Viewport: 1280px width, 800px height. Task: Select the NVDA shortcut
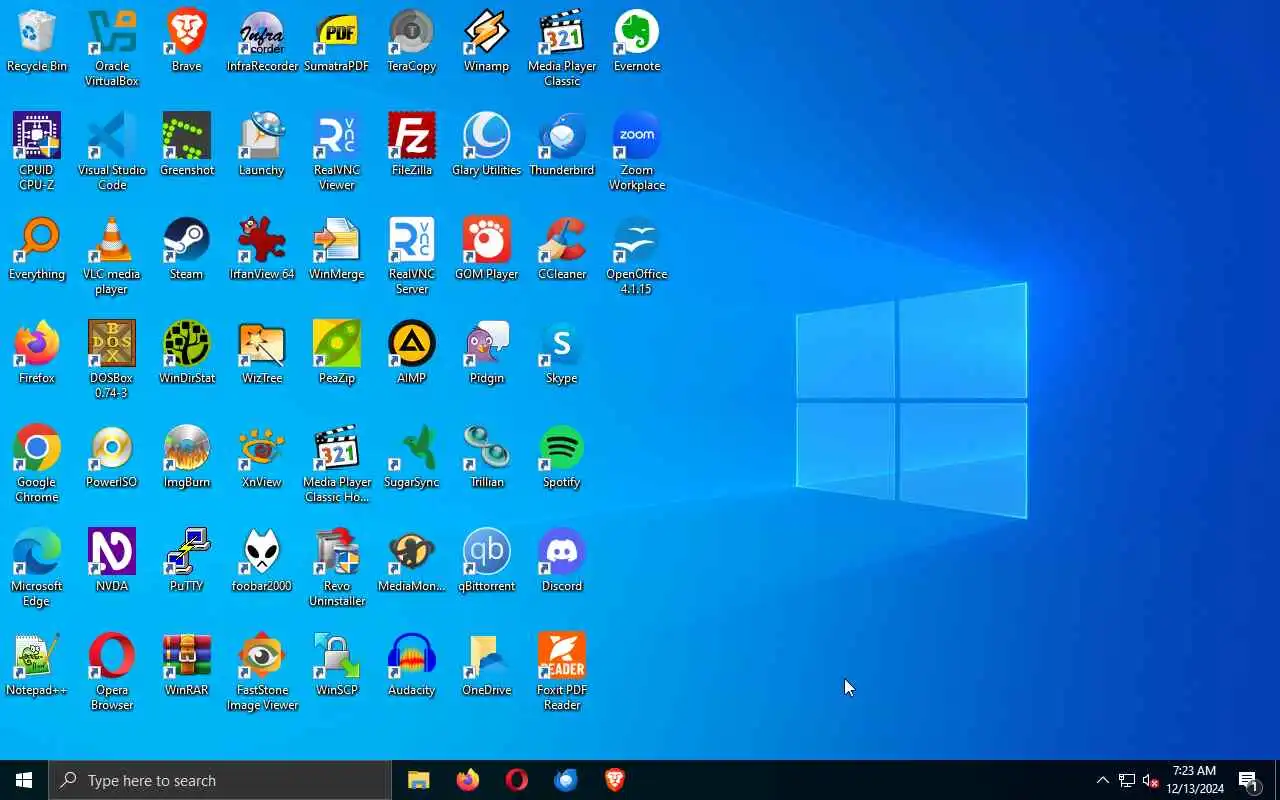(112, 562)
